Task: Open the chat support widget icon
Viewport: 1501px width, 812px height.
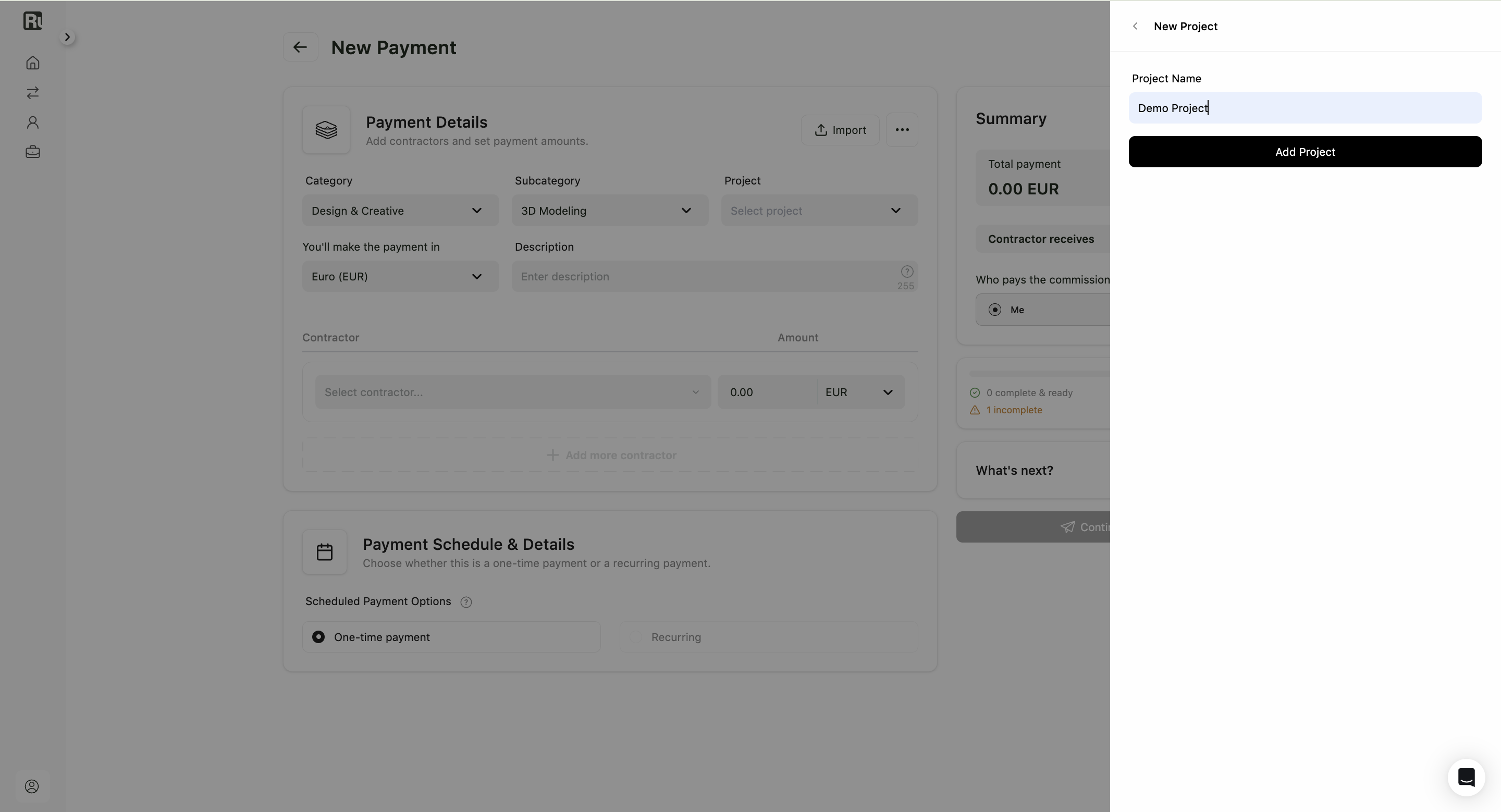Action: pyautogui.click(x=1466, y=777)
